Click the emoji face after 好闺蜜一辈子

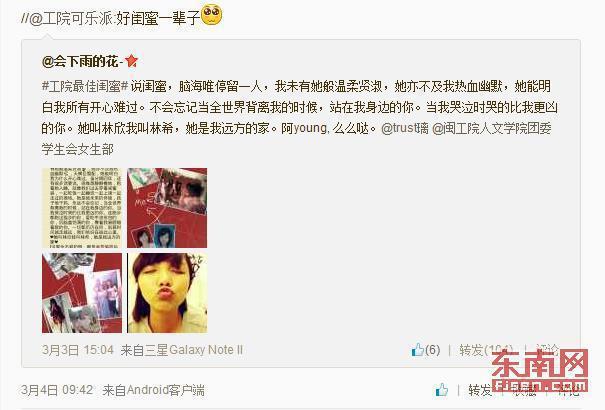212,14
